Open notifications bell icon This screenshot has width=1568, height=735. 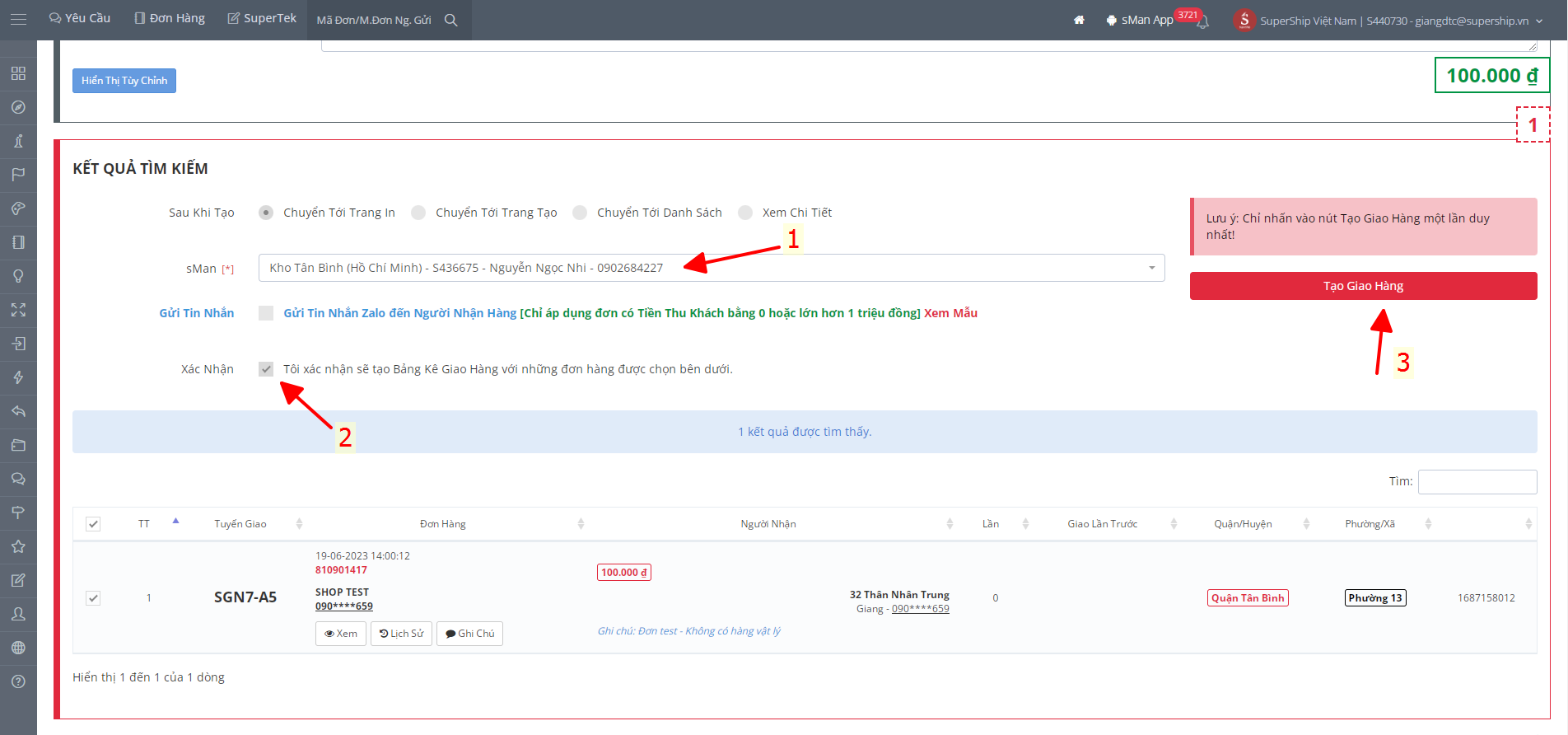(x=1202, y=21)
